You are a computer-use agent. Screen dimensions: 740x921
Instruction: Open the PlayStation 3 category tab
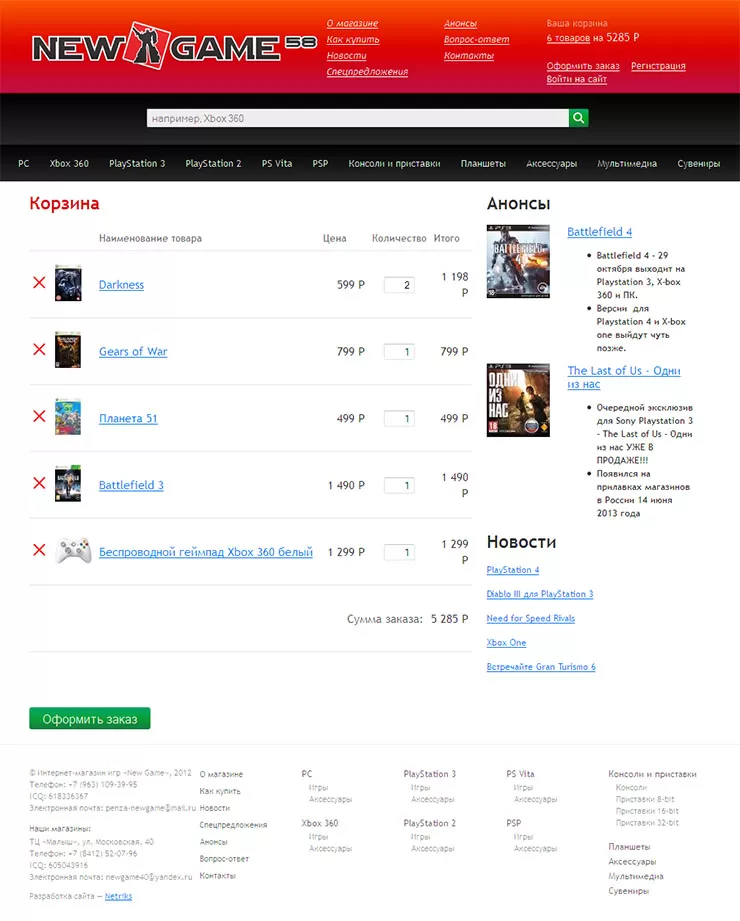pyautogui.click(x=137, y=163)
